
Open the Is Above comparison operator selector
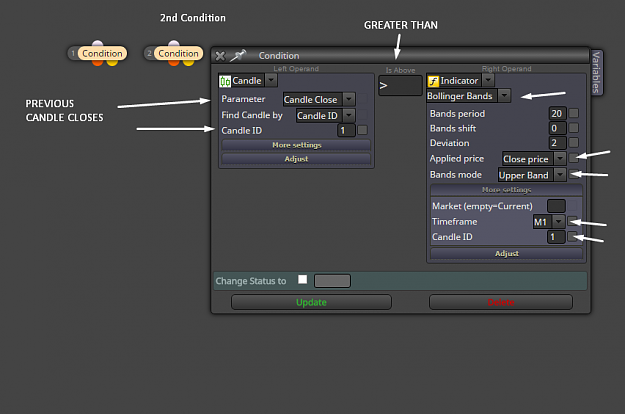coord(400,86)
